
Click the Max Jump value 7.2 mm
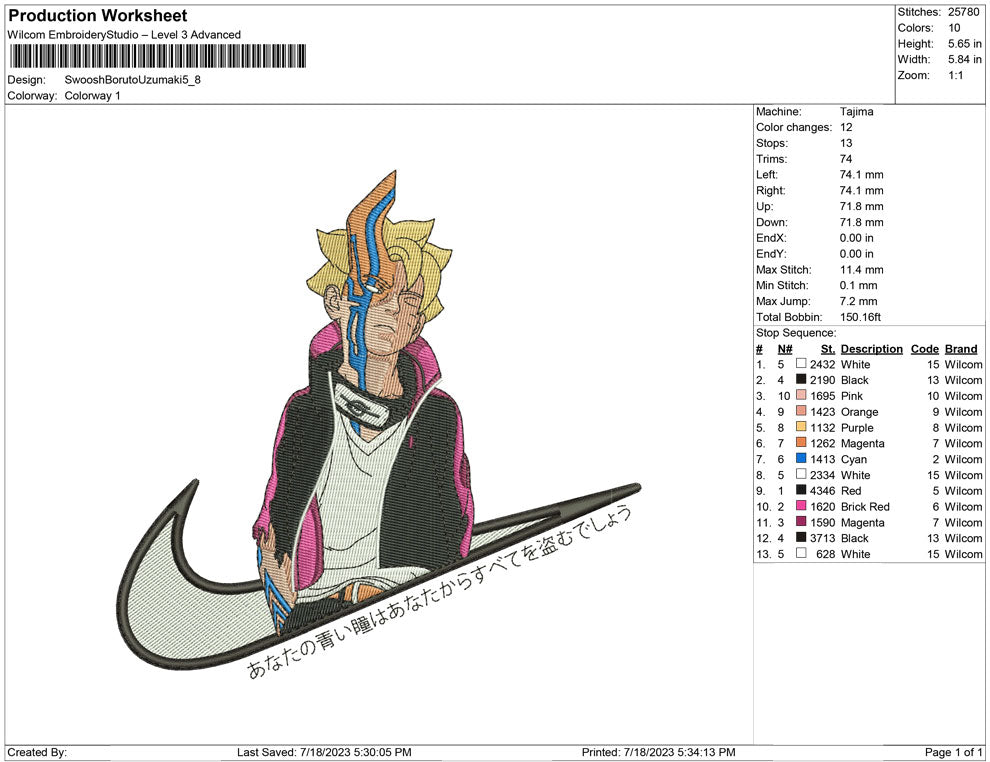[x=859, y=301]
